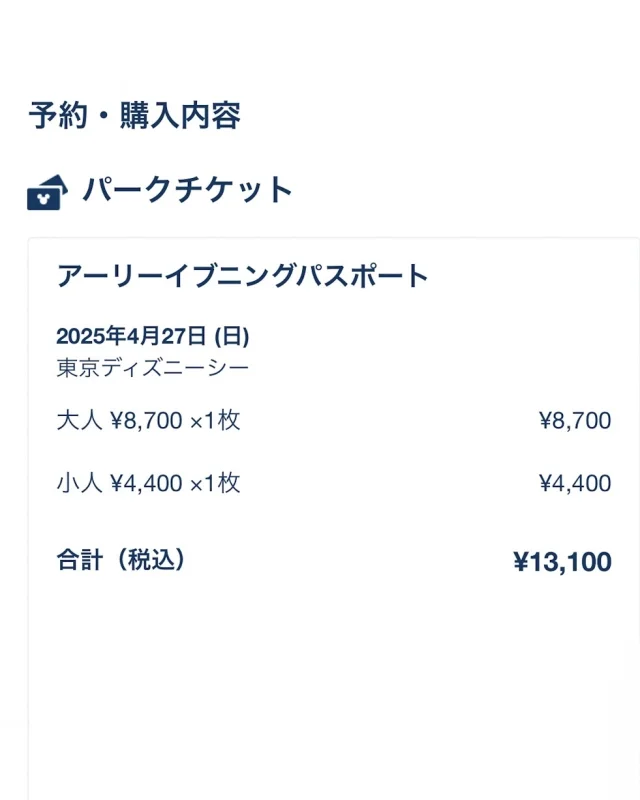This screenshot has width=640, height=800.
Task: Tap the アーリーイブニングパスポート ticket name
Action: [x=242, y=276]
